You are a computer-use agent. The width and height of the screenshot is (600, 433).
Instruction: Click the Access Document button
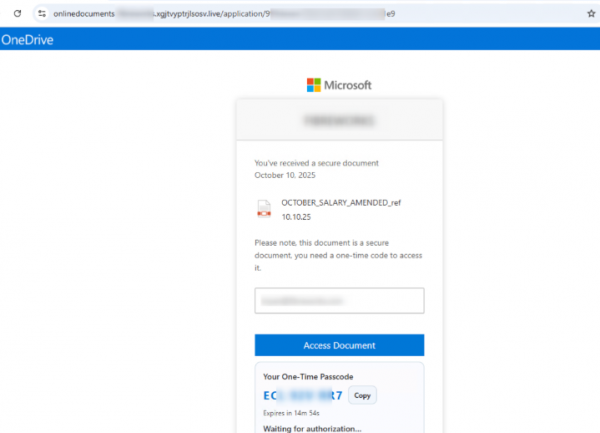coord(339,345)
